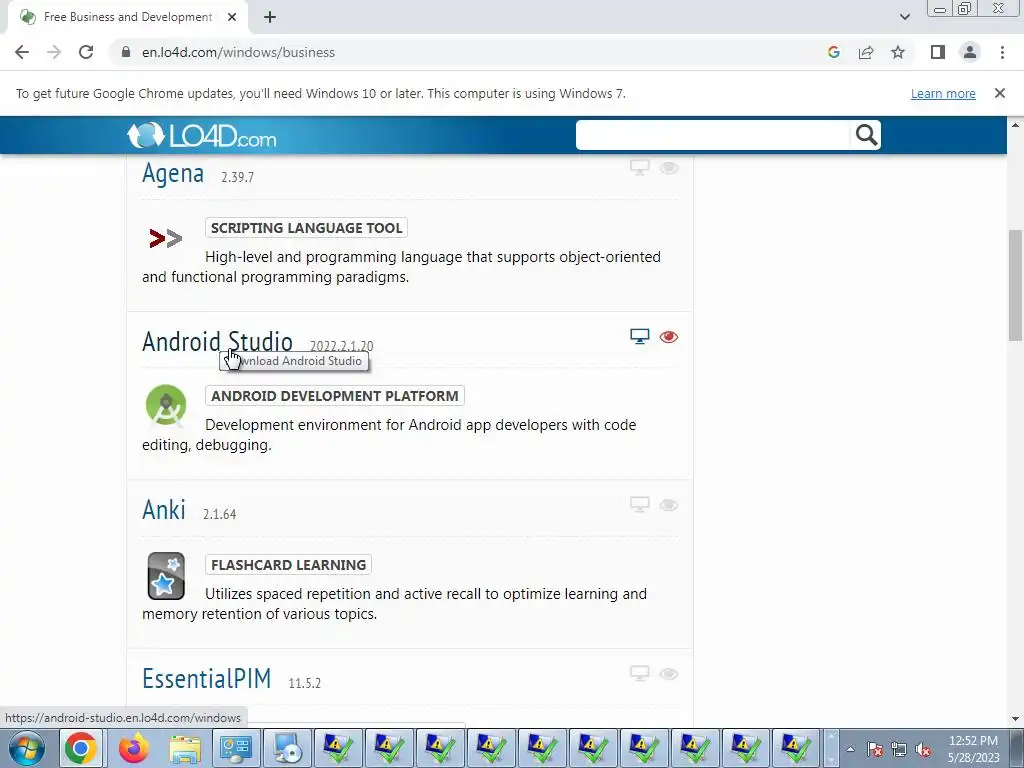The height and width of the screenshot is (768, 1024).
Task: Open the EssentialPIM title link
Action: (x=206, y=679)
